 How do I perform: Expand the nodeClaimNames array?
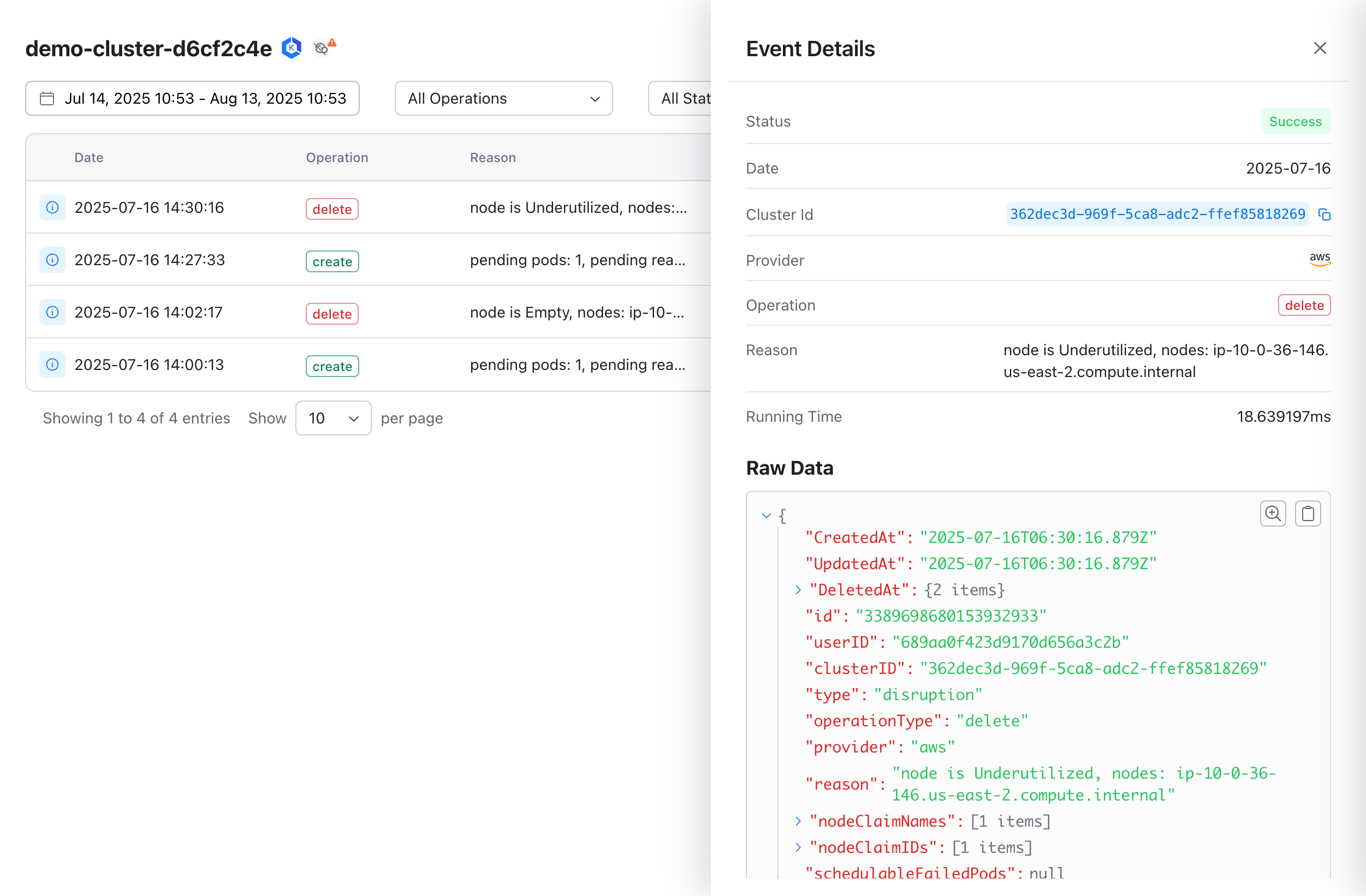coord(798,821)
